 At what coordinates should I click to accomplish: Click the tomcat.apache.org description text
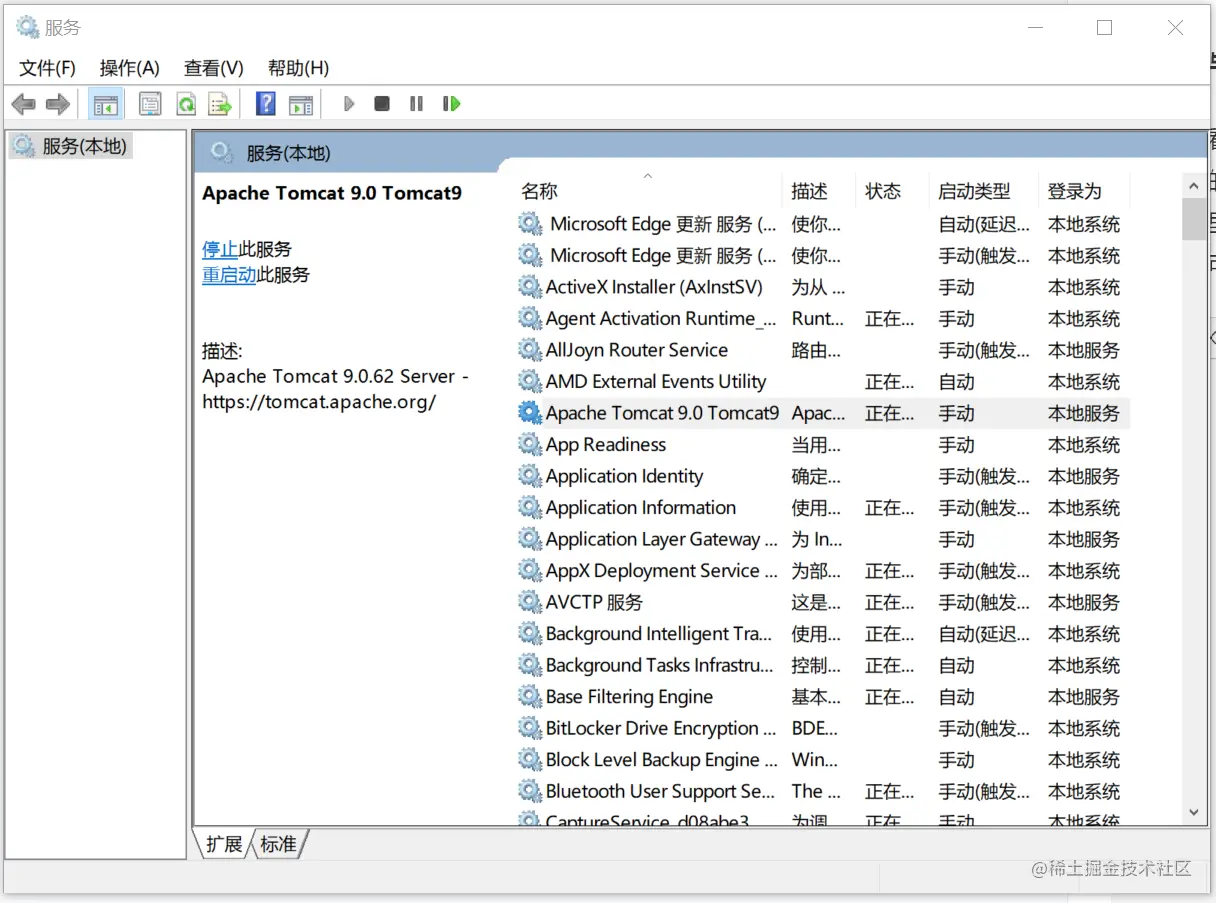[x=319, y=402]
